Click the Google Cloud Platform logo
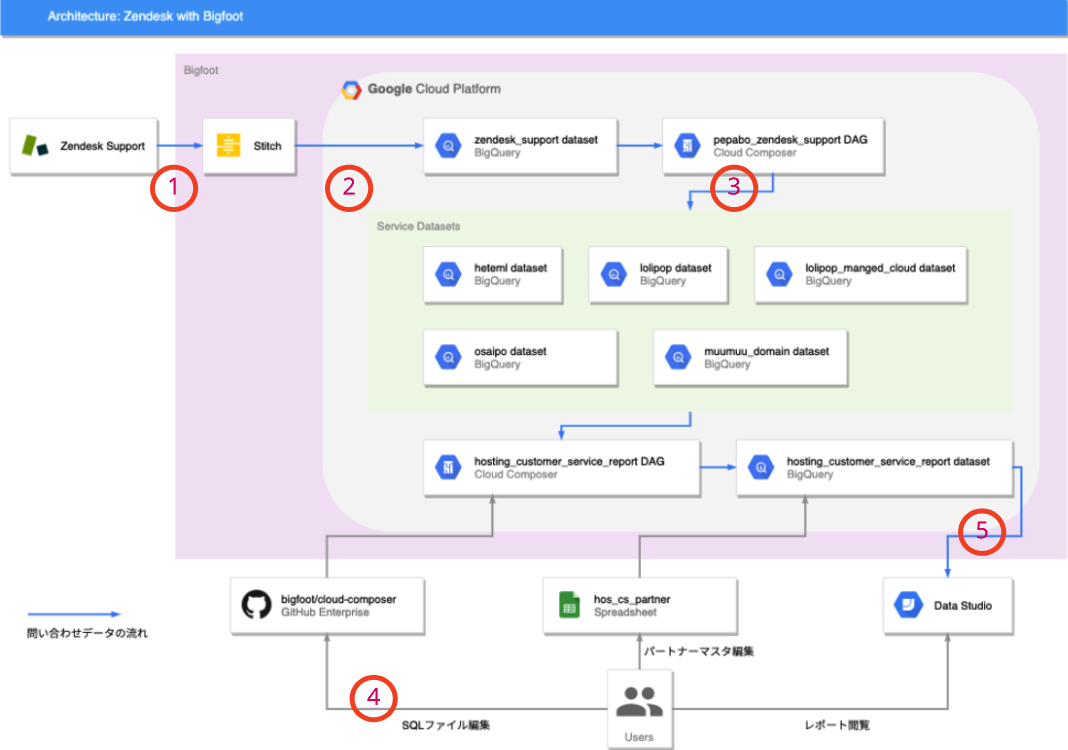The image size is (1068, 750). tap(352, 88)
